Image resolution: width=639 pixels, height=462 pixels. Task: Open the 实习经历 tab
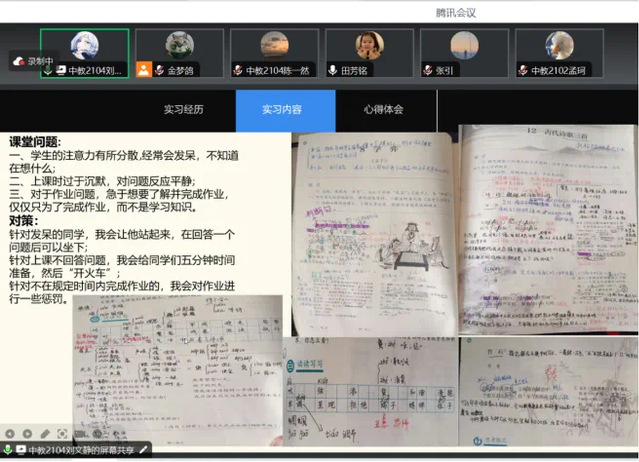click(183, 109)
